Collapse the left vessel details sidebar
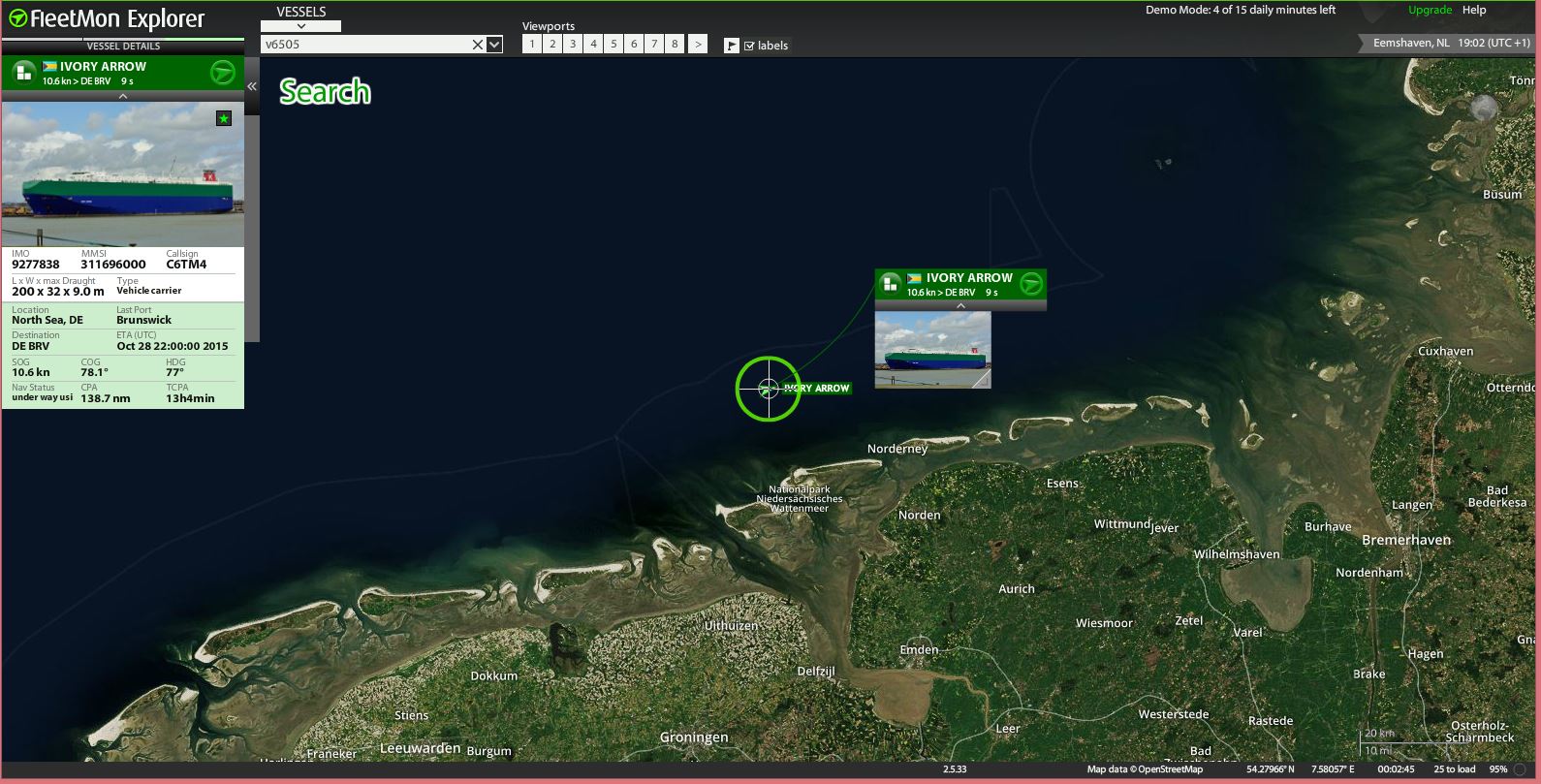The height and width of the screenshot is (784, 1541). pyautogui.click(x=252, y=86)
